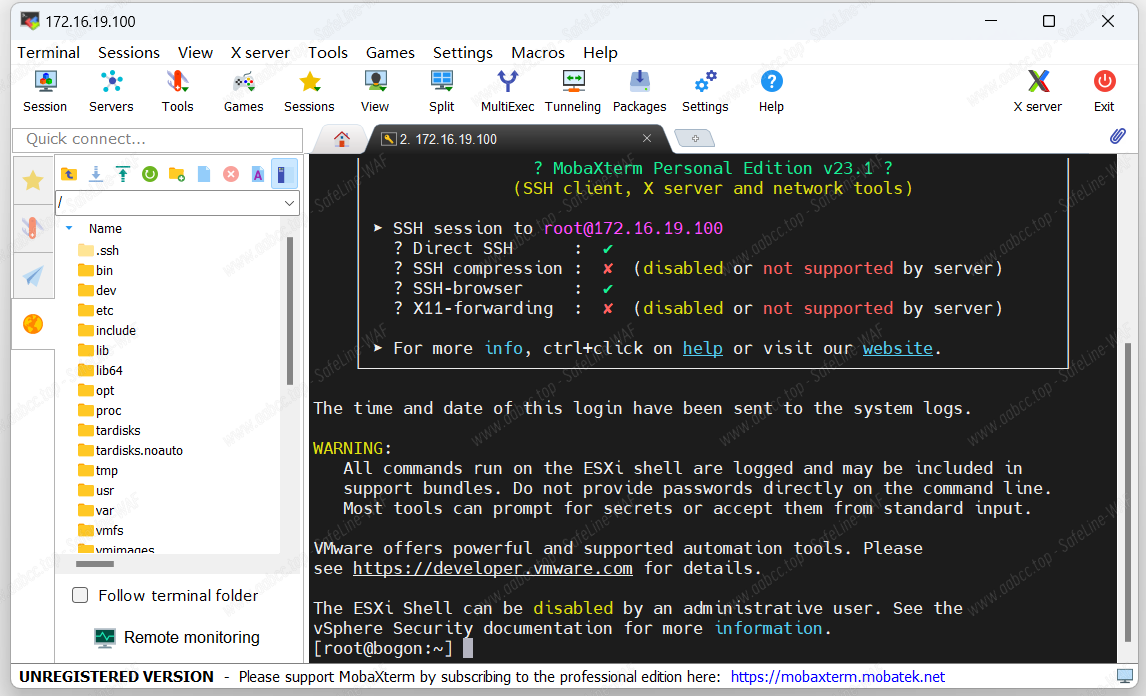Image resolution: width=1146 pixels, height=696 pixels.
Task: Open the View menu in the menu bar
Action: [x=195, y=53]
